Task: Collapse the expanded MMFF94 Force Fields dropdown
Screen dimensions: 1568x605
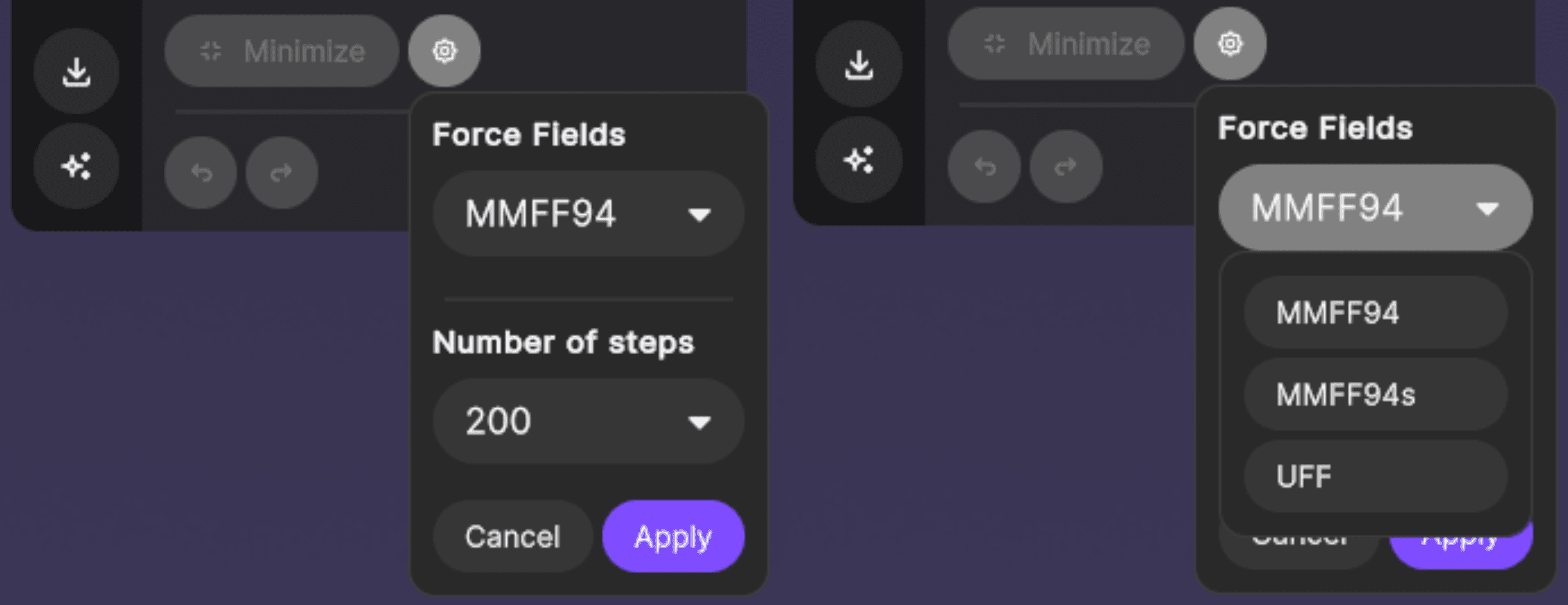Action: [1375, 208]
